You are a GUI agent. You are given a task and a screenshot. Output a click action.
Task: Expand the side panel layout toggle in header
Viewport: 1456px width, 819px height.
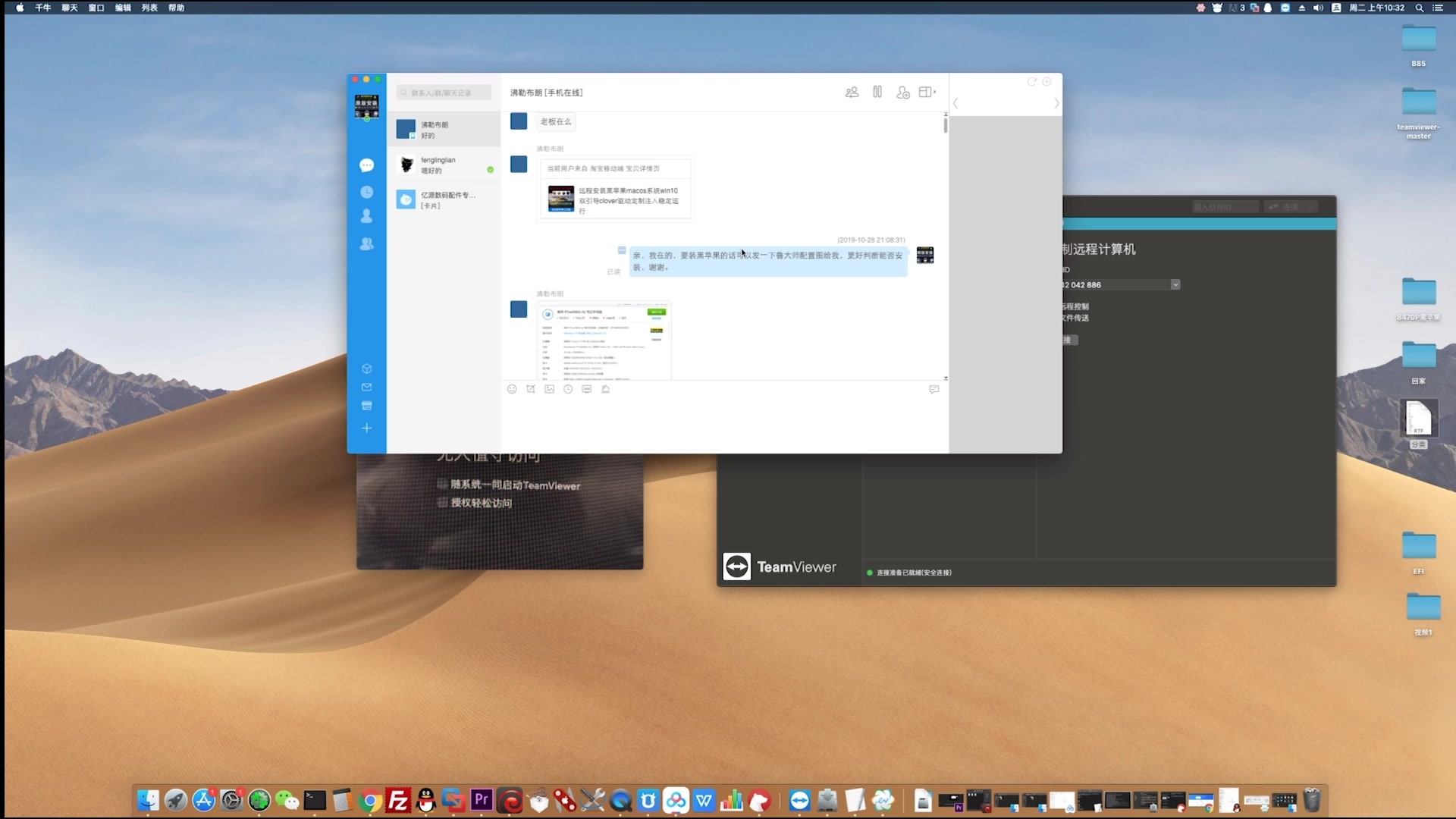[x=927, y=93]
